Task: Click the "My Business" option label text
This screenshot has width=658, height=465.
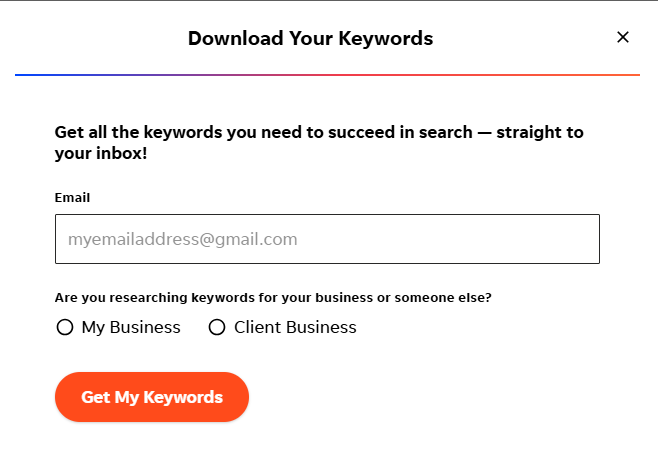Action: coord(131,327)
